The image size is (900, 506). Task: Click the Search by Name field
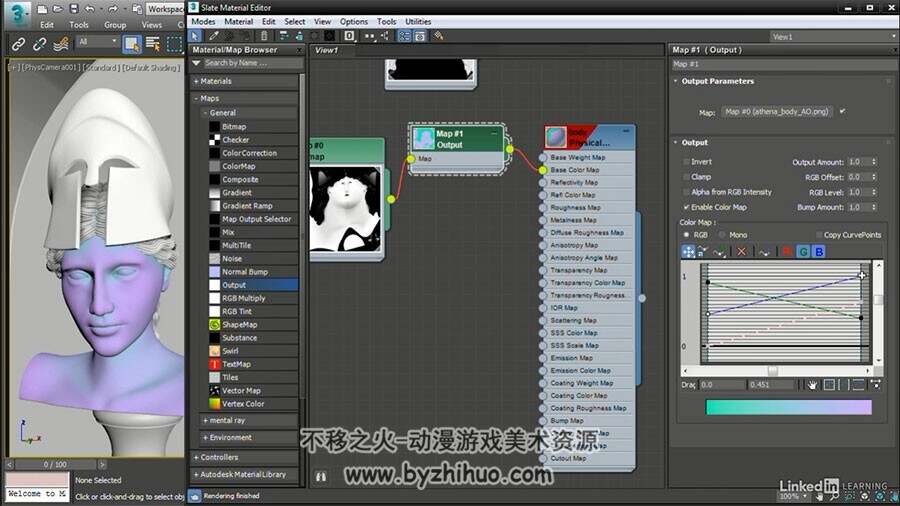coord(253,63)
